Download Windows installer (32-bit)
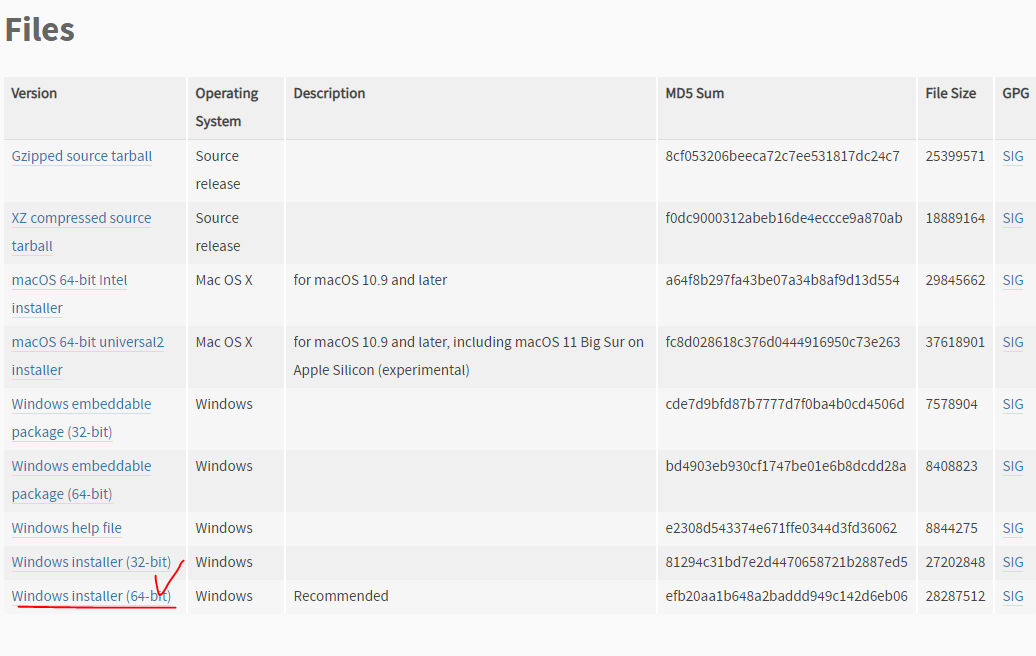Viewport: 1036px width, 656px height. (91, 562)
